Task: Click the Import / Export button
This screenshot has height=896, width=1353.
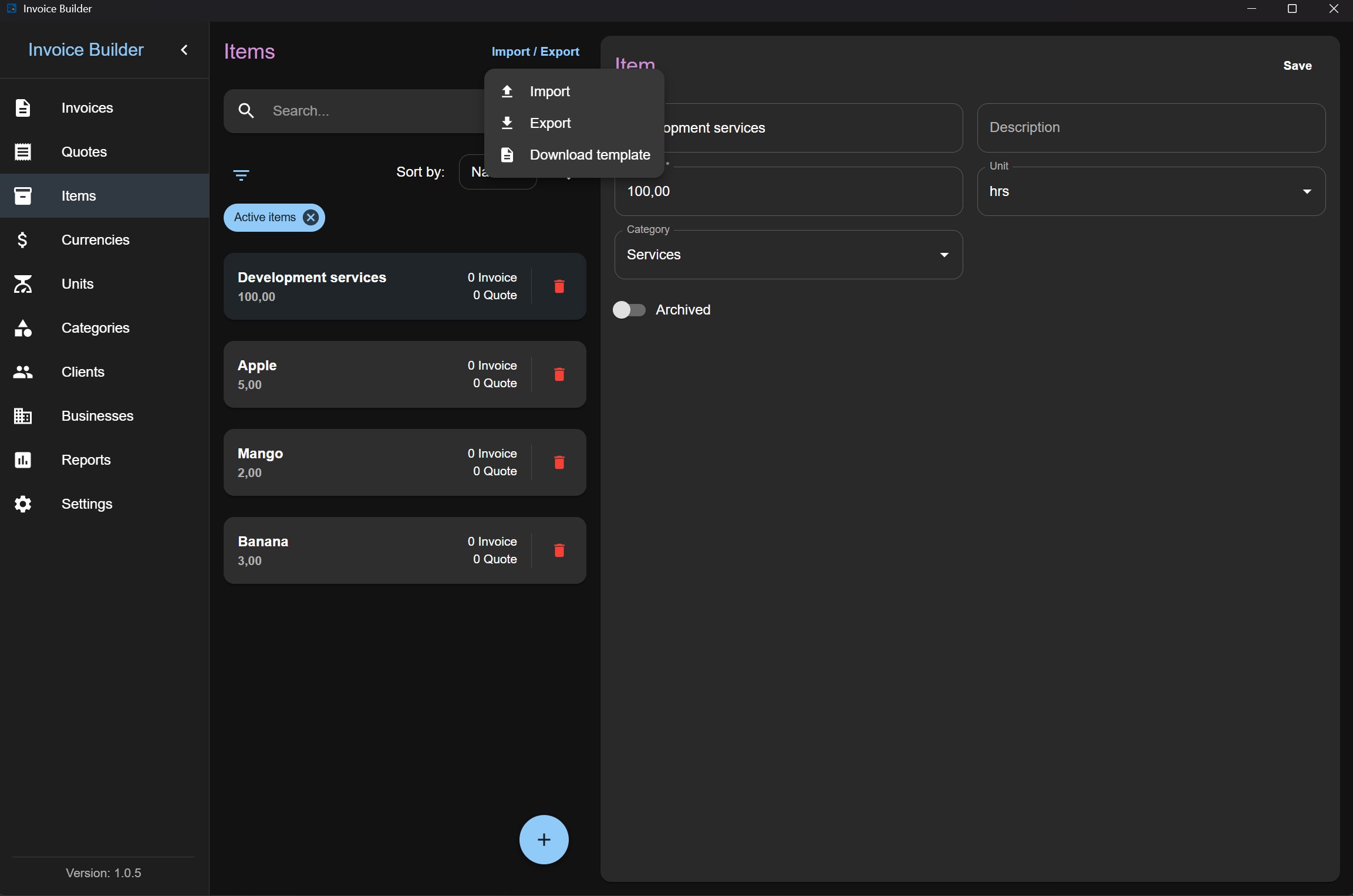Action: [x=535, y=52]
